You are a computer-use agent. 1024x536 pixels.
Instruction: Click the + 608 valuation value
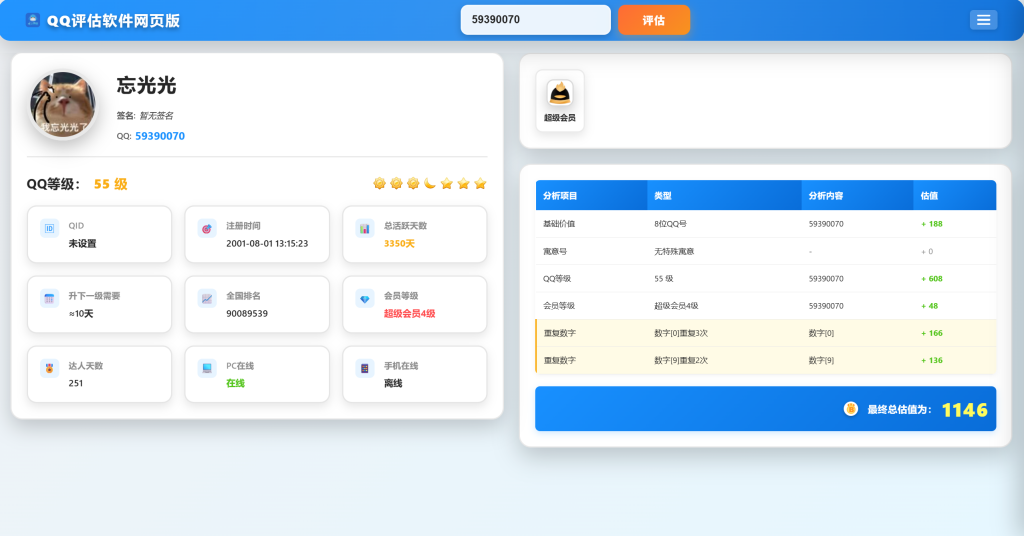tap(931, 279)
